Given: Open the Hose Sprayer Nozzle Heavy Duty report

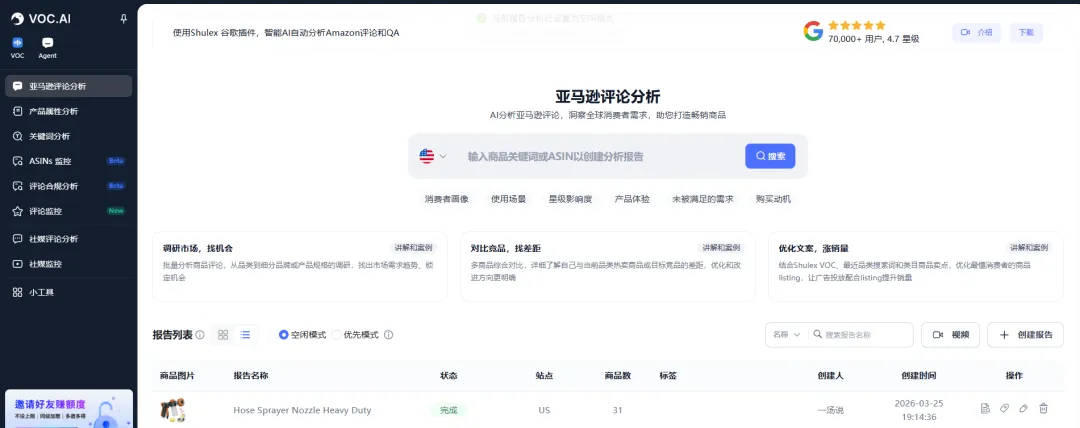Looking at the screenshot, I should tap(302, 410).
